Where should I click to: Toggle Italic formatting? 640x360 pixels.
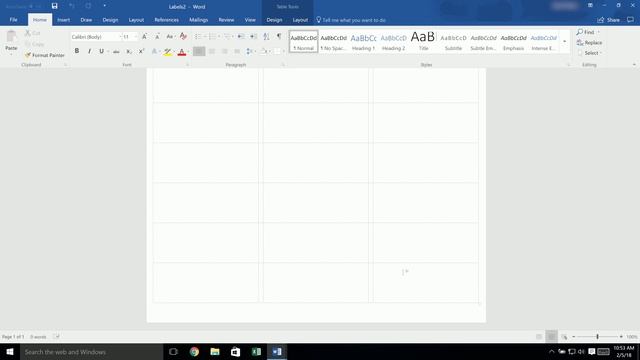pyautogui.click(x=89, y=51)
